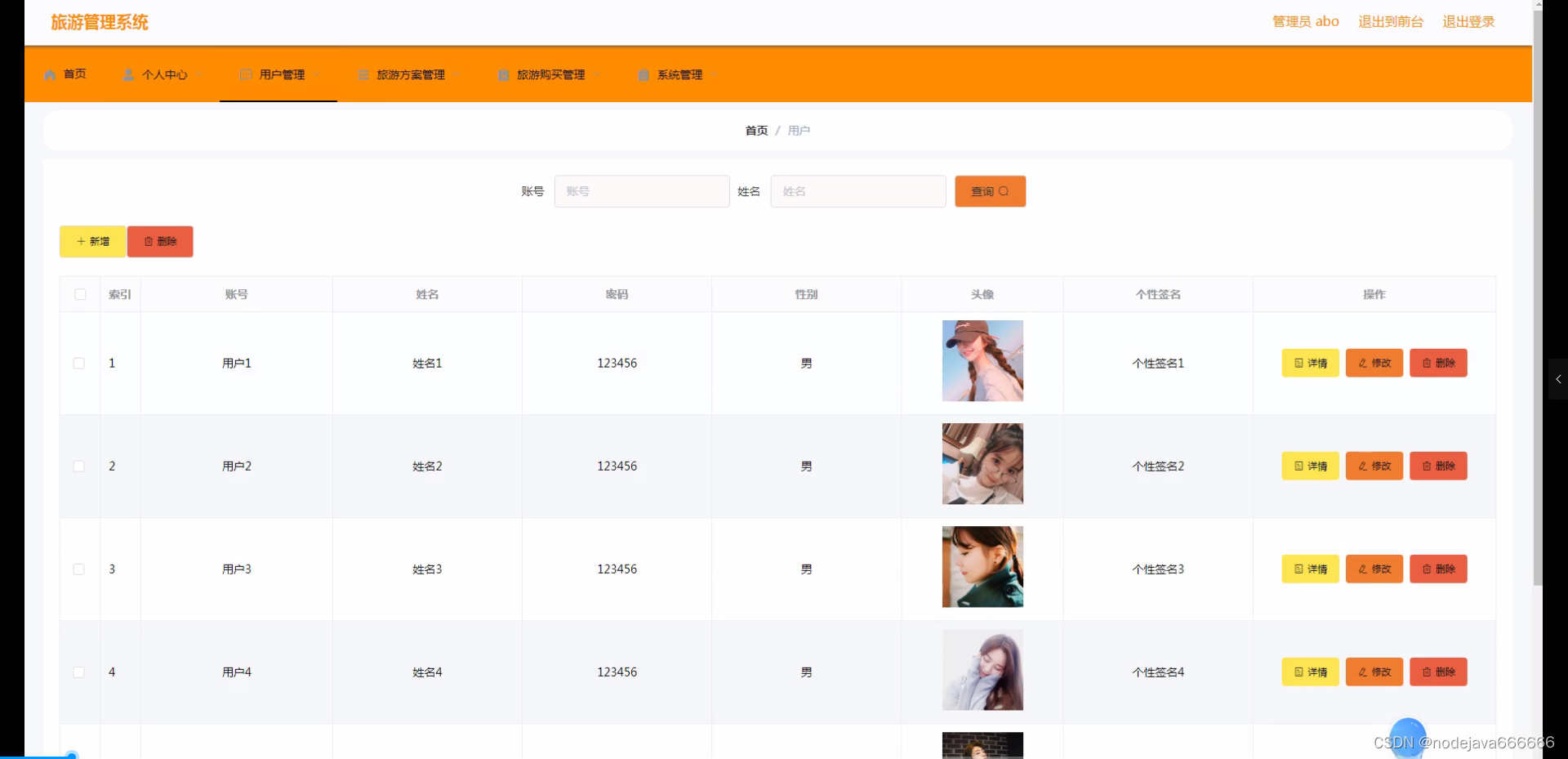This screenshot has height=759, width=1568.
Task: Open the 首页 menu item
Action: 65,74
